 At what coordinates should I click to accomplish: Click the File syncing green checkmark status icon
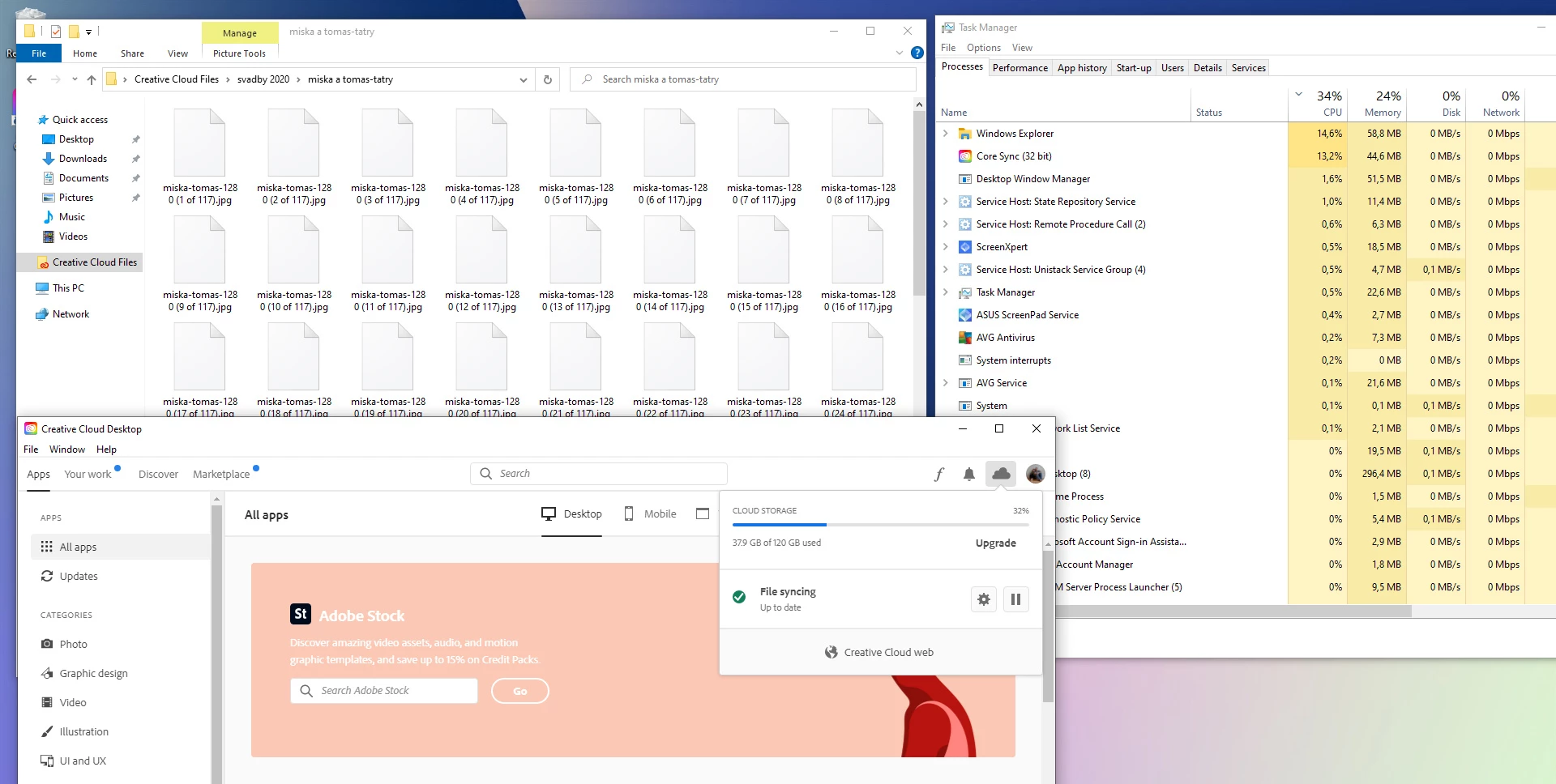pos(739,597)
